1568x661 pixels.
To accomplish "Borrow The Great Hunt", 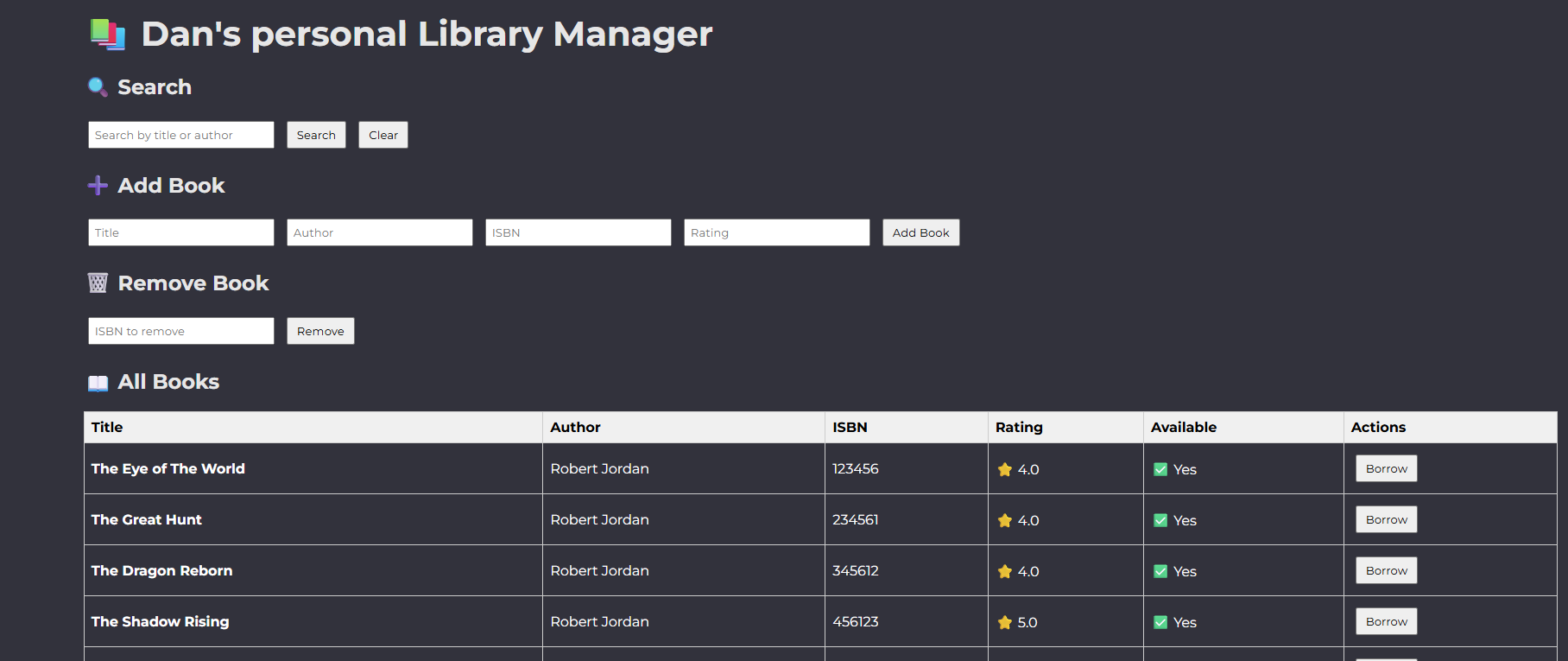I will (1386, 519).
